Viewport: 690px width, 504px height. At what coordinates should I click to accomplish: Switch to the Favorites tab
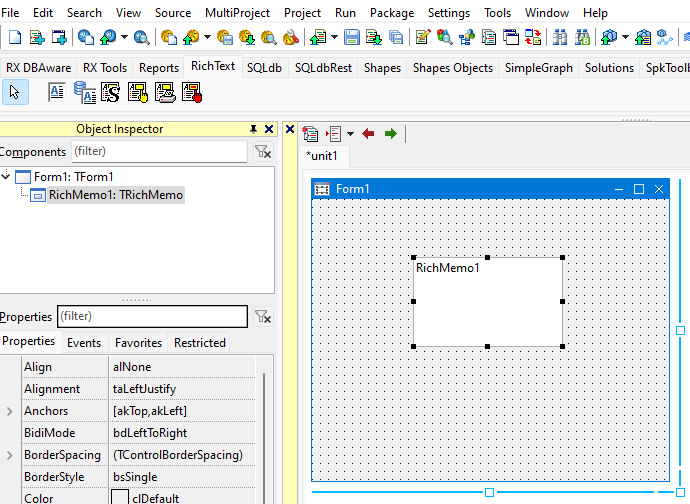point(138,343)
